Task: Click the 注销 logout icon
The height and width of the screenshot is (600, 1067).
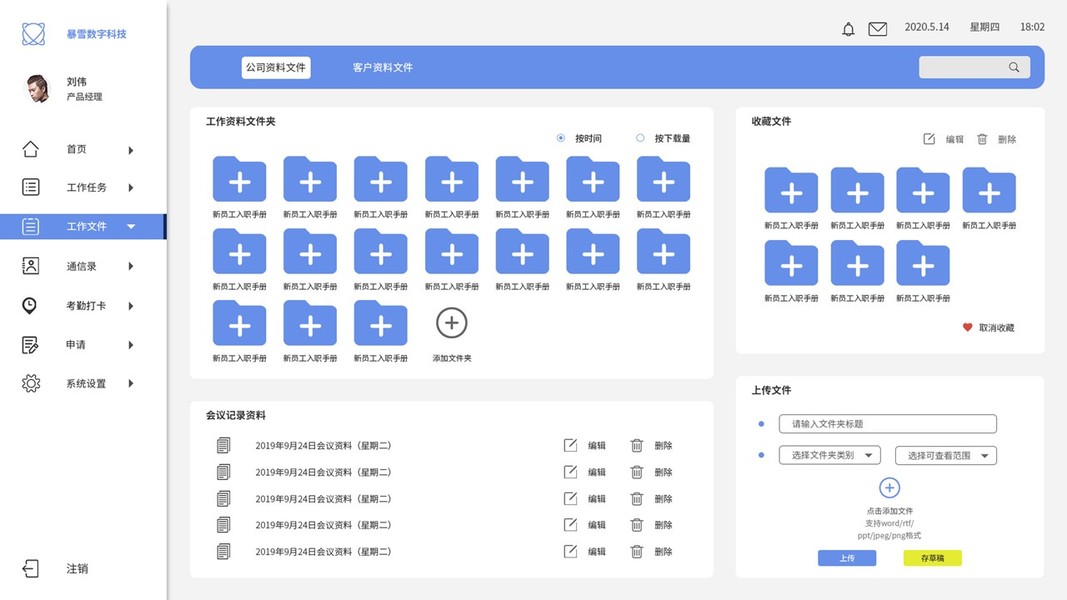Action: pos(31,569)
